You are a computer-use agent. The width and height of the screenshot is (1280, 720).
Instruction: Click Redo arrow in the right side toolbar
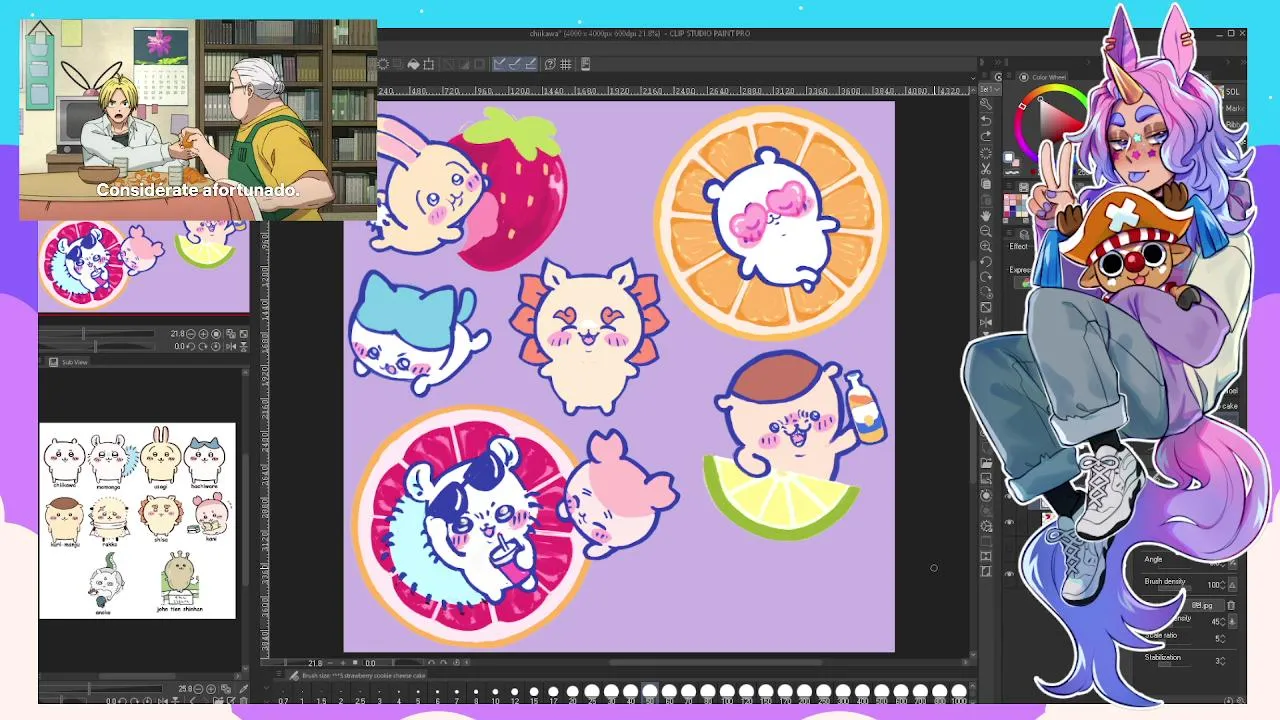point(986,136)
